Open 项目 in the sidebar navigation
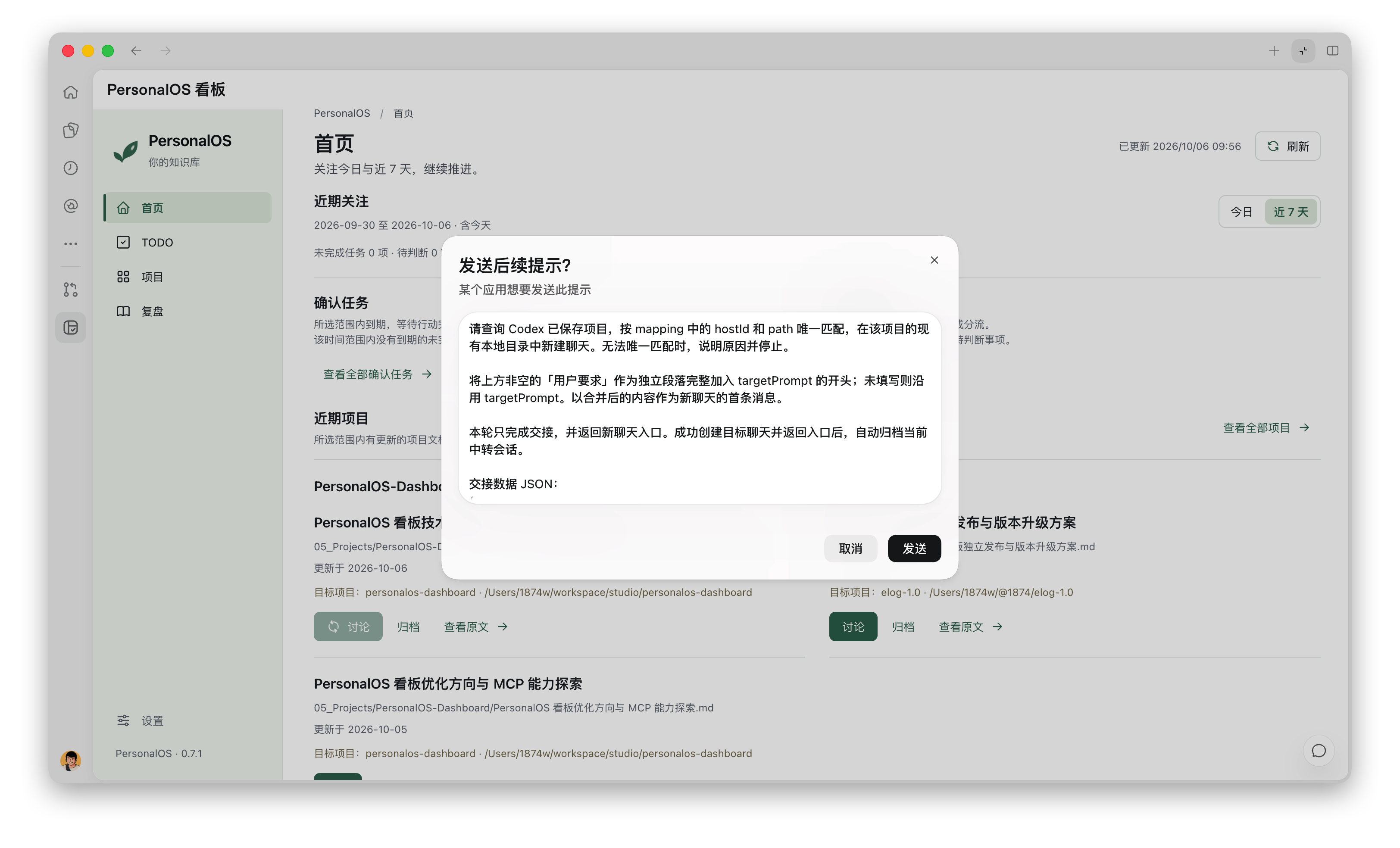Screen dimensions: 1400x848 [187, 277]
